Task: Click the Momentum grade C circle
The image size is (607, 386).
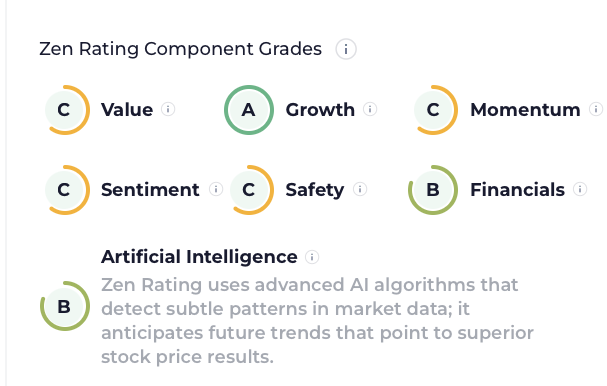Action: coord(433,110)
